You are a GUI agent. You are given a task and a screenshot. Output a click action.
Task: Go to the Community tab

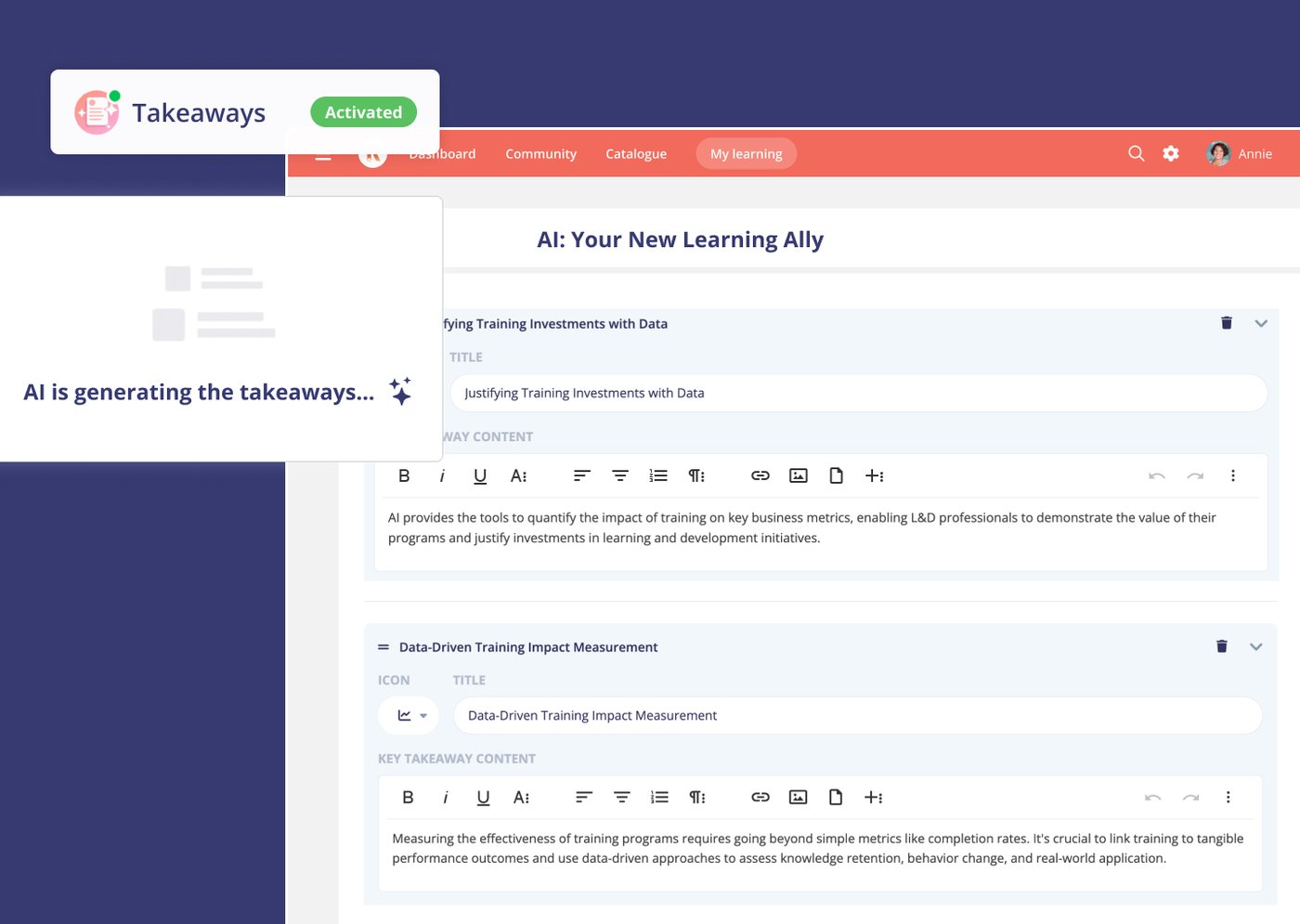540,153
